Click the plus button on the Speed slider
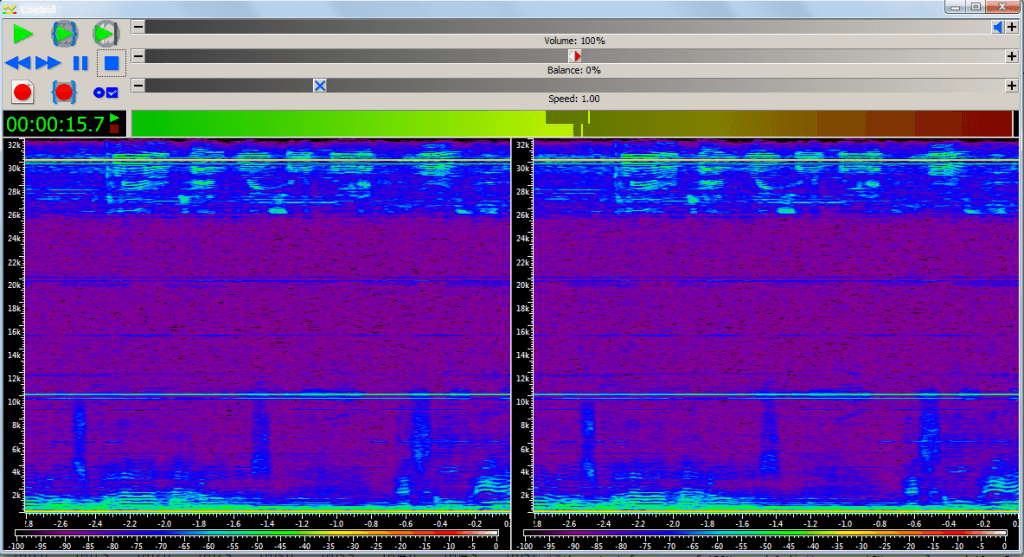1024x557 pixels. 1012,86
